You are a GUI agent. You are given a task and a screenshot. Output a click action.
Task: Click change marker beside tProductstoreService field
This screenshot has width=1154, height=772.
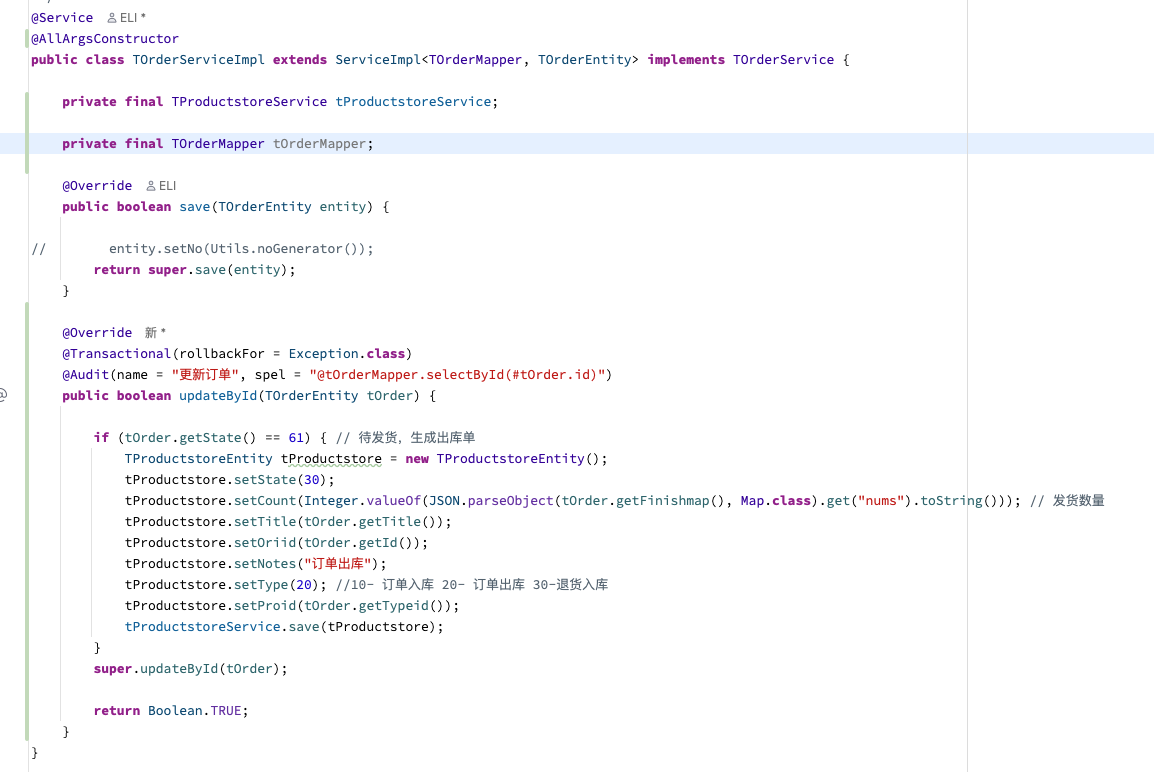coord(28,102)
